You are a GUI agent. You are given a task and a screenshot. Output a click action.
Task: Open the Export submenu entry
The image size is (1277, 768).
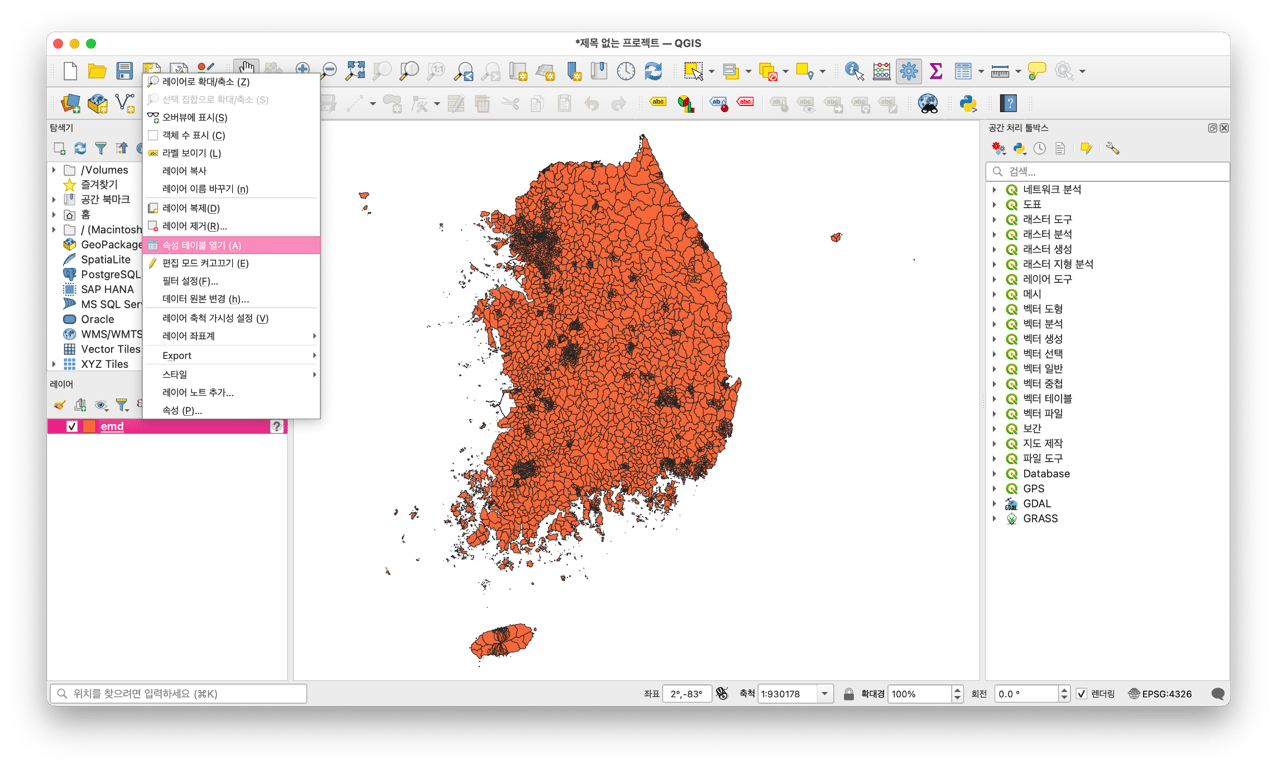pyautogui.click(x=177, y=355)
